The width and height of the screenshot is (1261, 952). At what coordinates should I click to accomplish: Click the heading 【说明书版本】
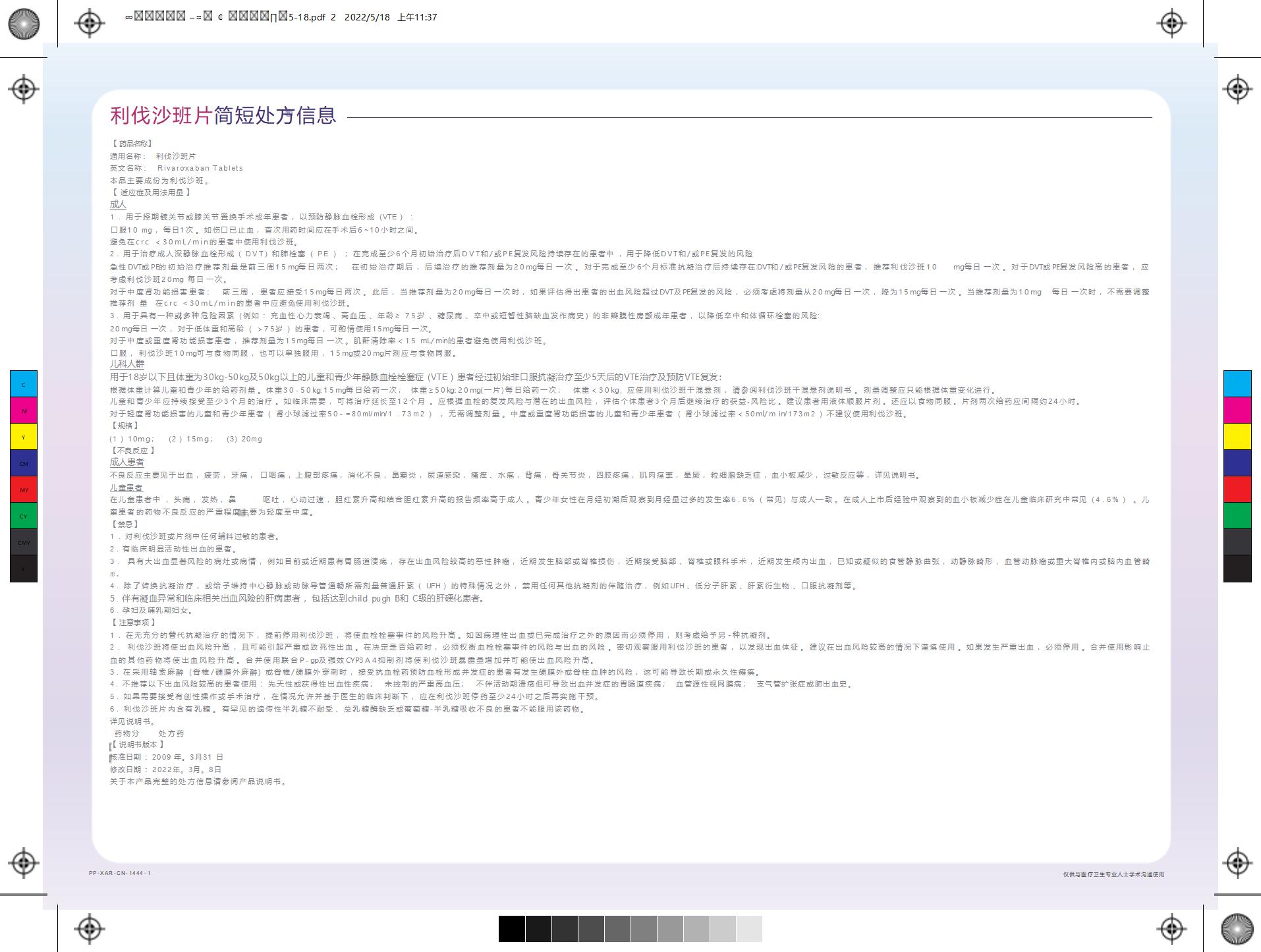tap(137, 744)
